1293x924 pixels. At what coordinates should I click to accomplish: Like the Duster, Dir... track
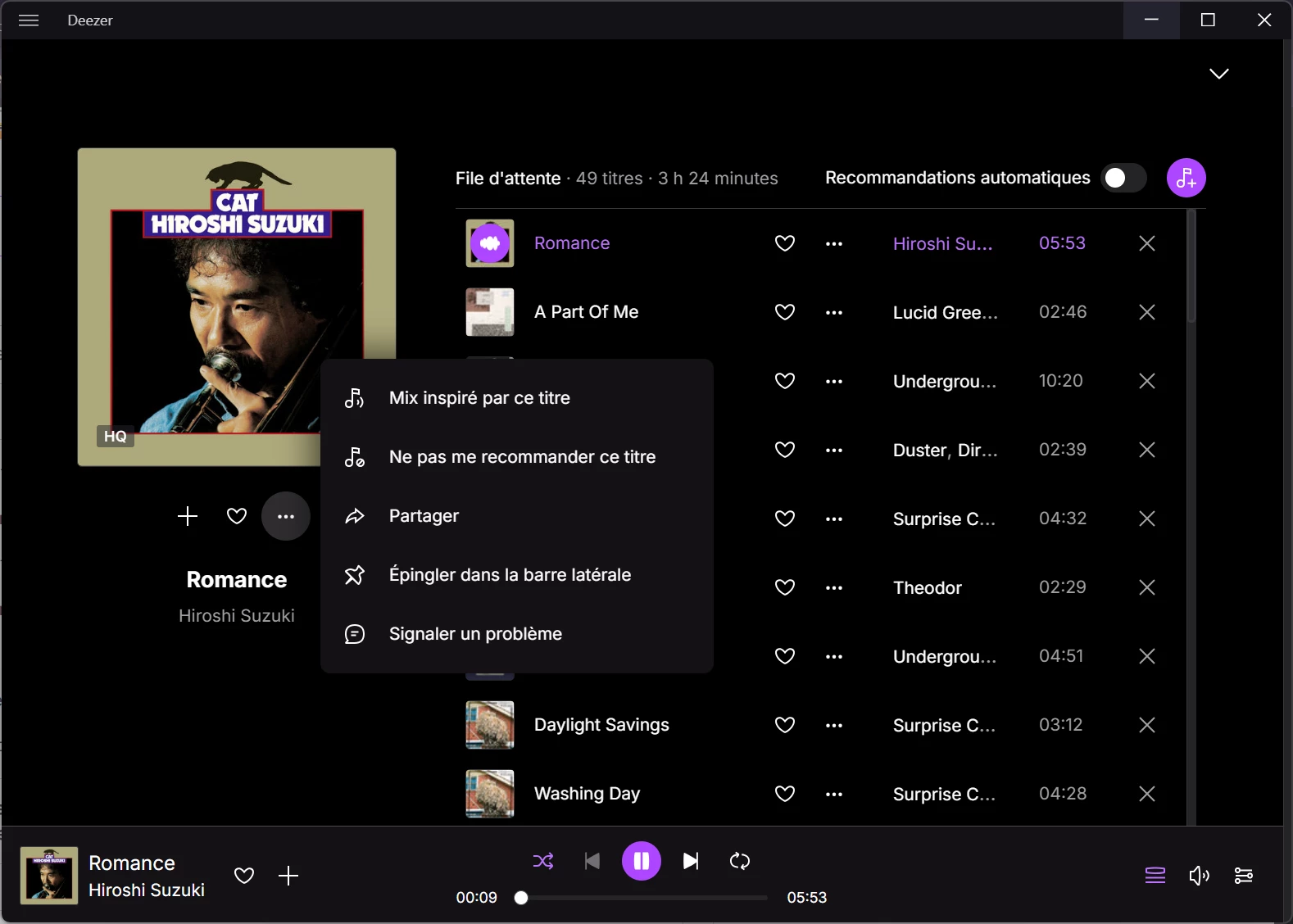[x=785, y=450]
